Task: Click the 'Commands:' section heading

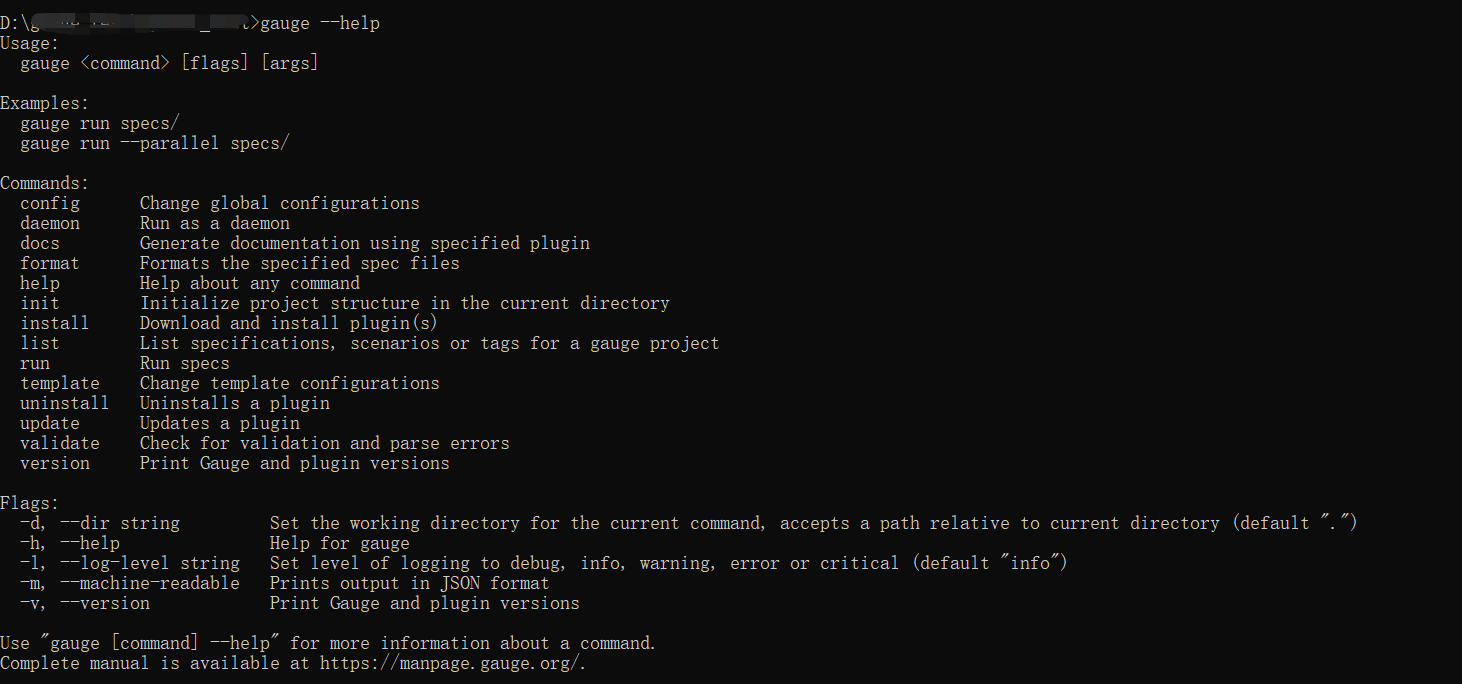Action: (45, 183)
